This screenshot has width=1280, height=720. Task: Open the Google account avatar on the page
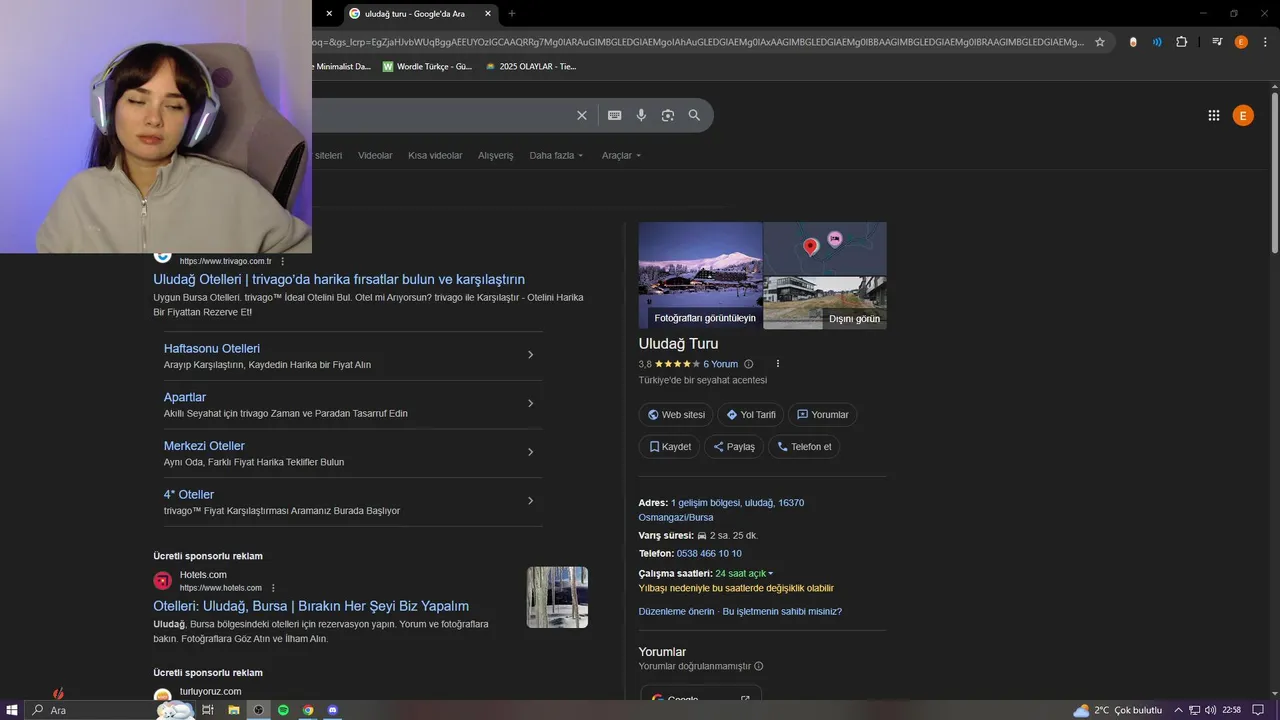[1243, 116]
